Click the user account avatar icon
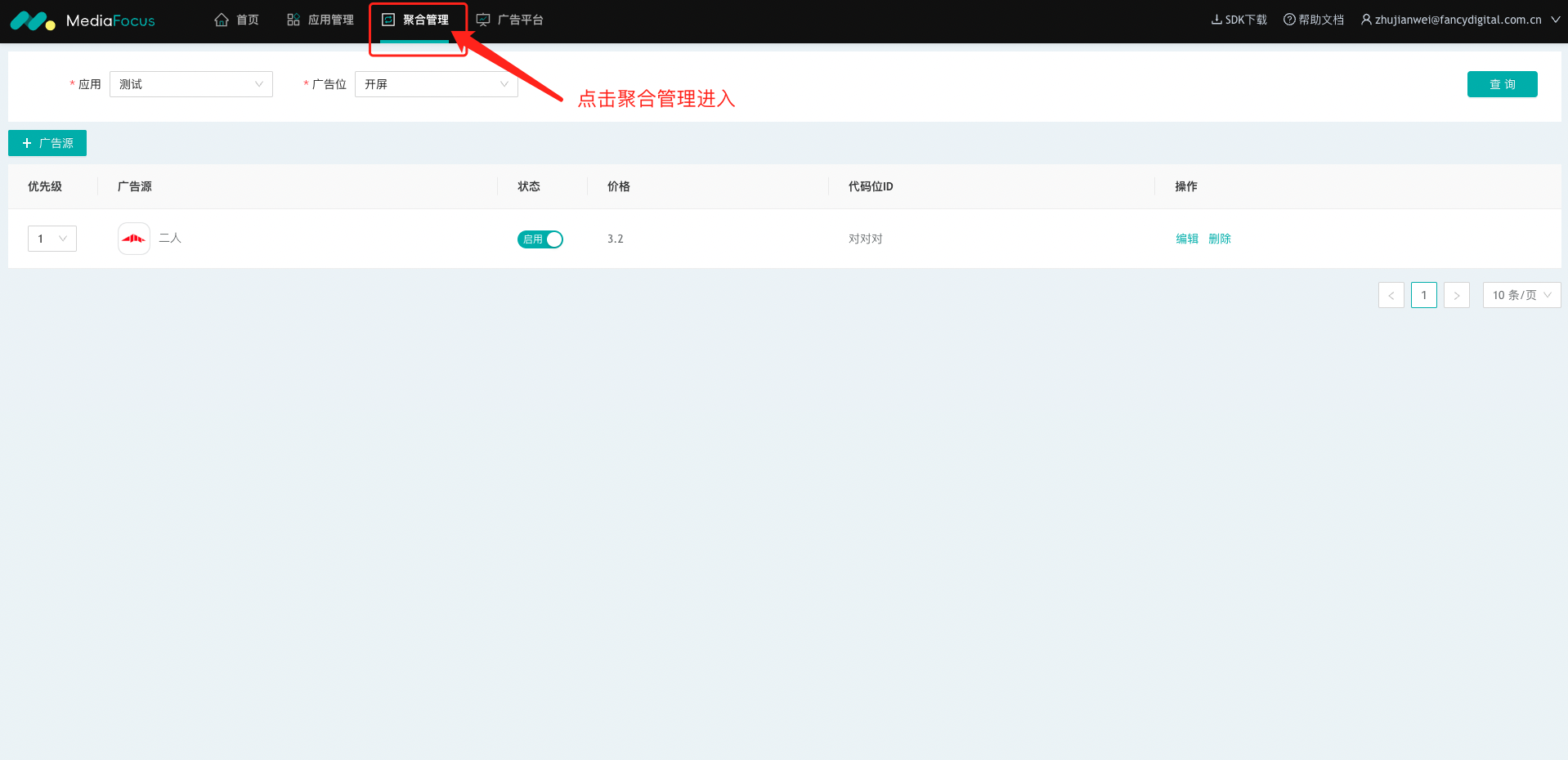 [x=1366, y=20]
